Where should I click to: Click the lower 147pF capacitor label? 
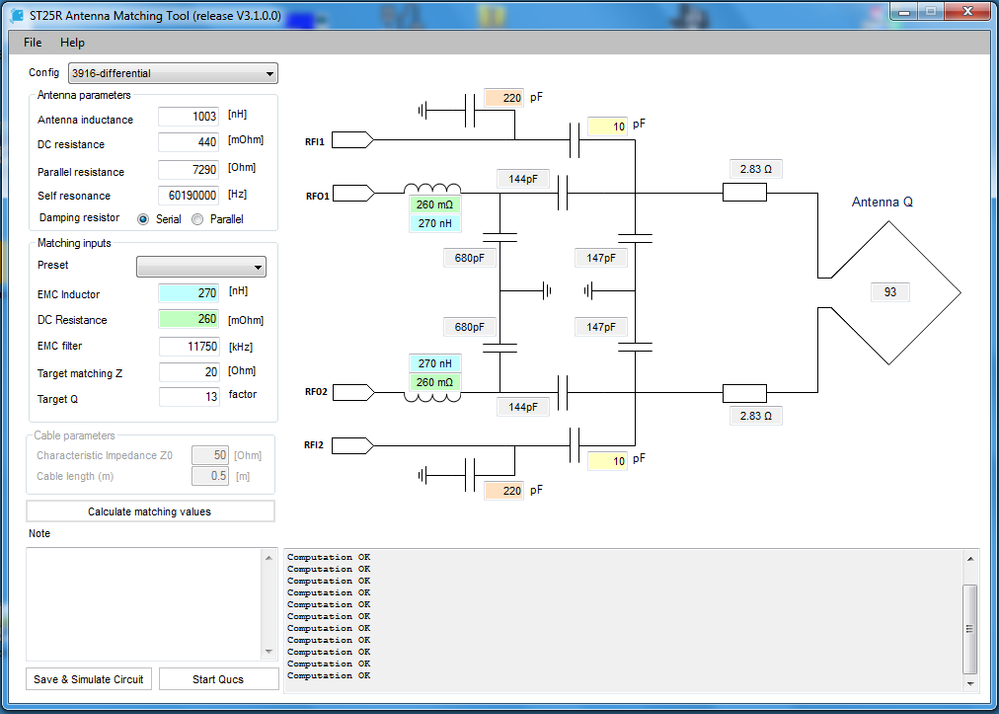coord(601,327)
